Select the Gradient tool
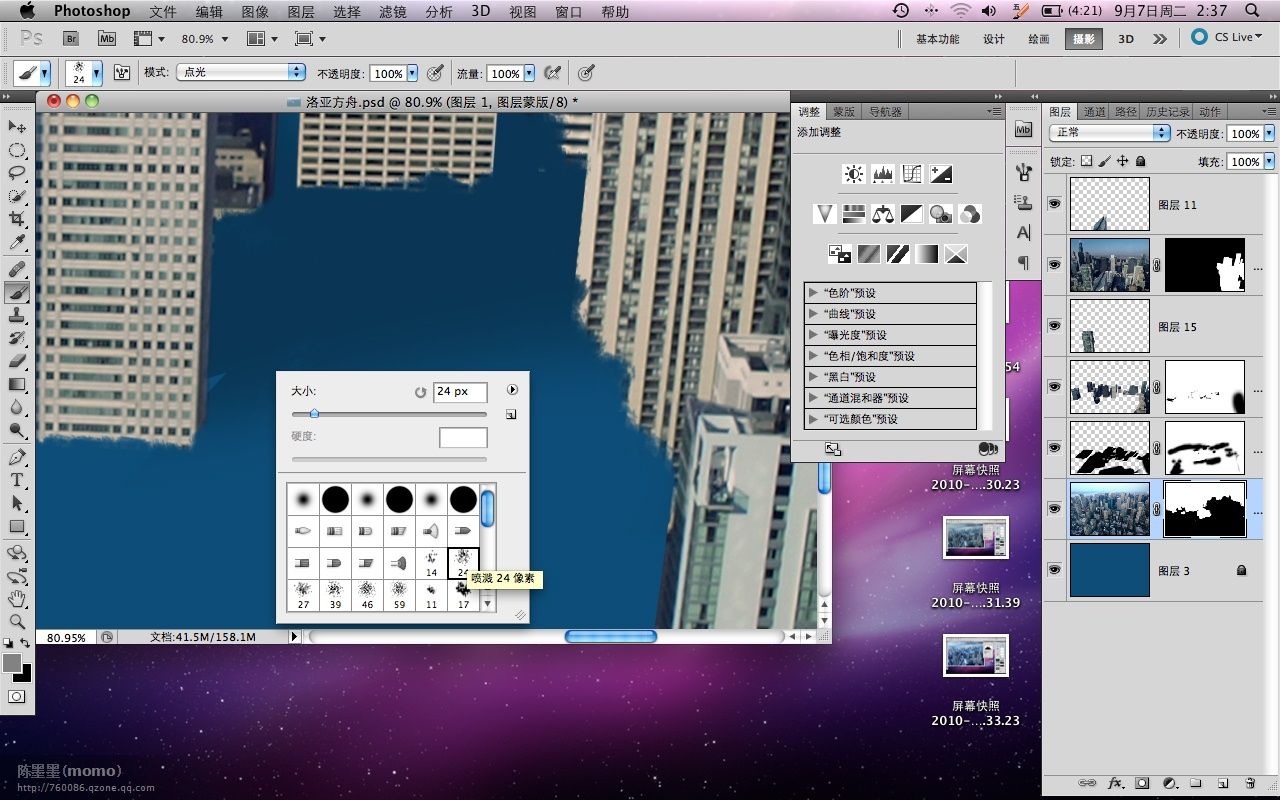The height and width of the screenshot is (800, 1280). [x=17, y=384]
